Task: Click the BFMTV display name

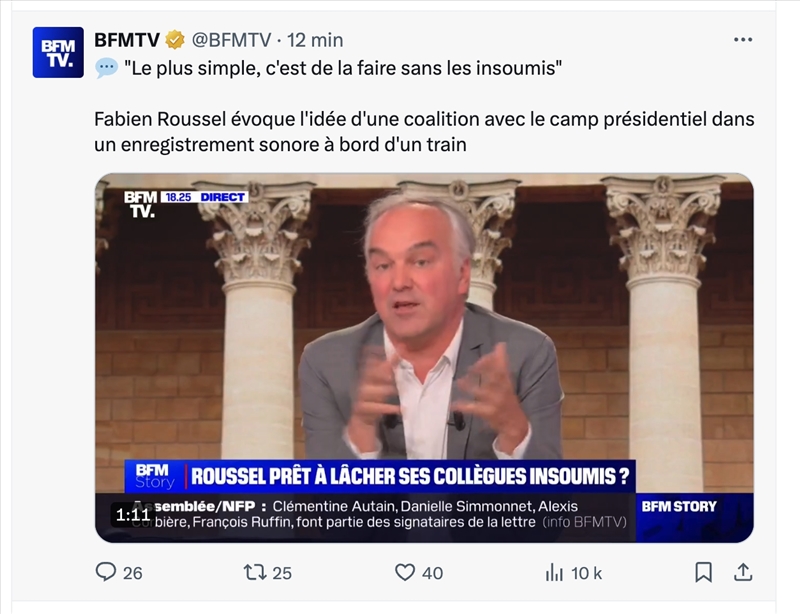Action: (x=127, y=40)
